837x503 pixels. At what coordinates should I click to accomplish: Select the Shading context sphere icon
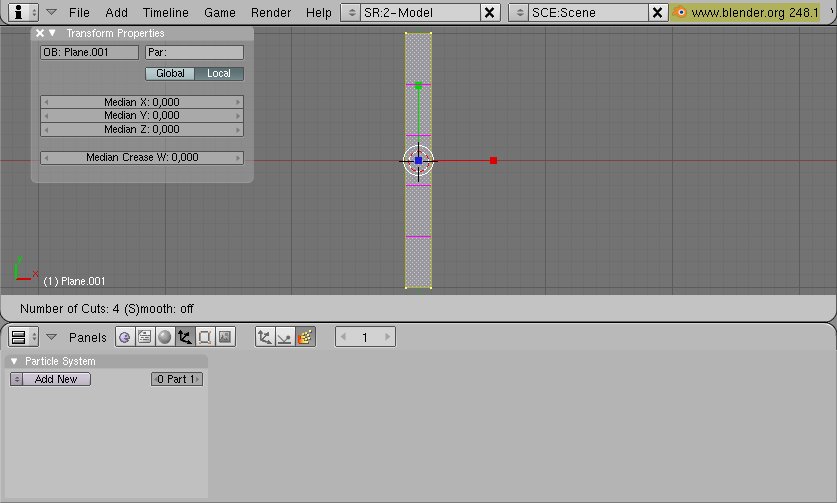pos(165,337)
